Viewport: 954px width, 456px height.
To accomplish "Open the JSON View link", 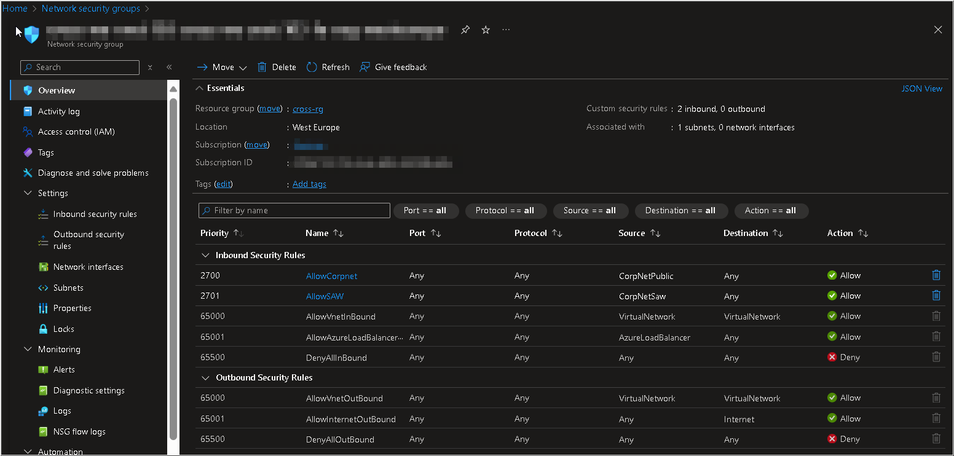I will point(921,88).
